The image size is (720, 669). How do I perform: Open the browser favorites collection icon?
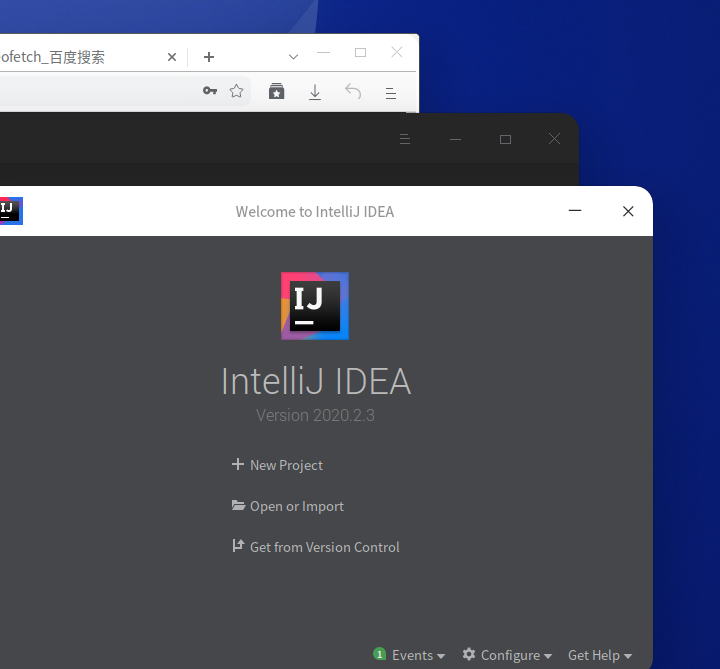pos(276,91)
